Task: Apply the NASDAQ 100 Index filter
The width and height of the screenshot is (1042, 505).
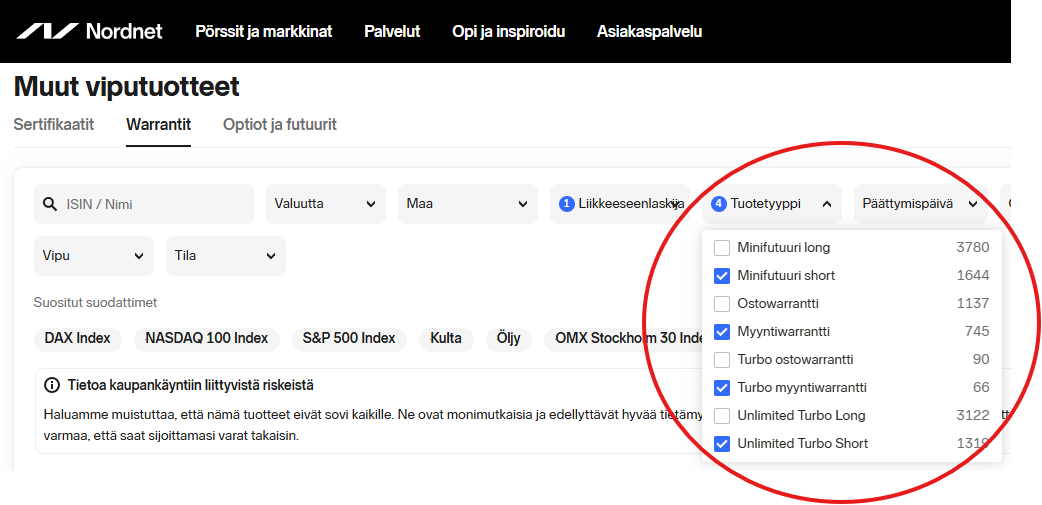Action: pyautogui.click(x=207, y=339)
